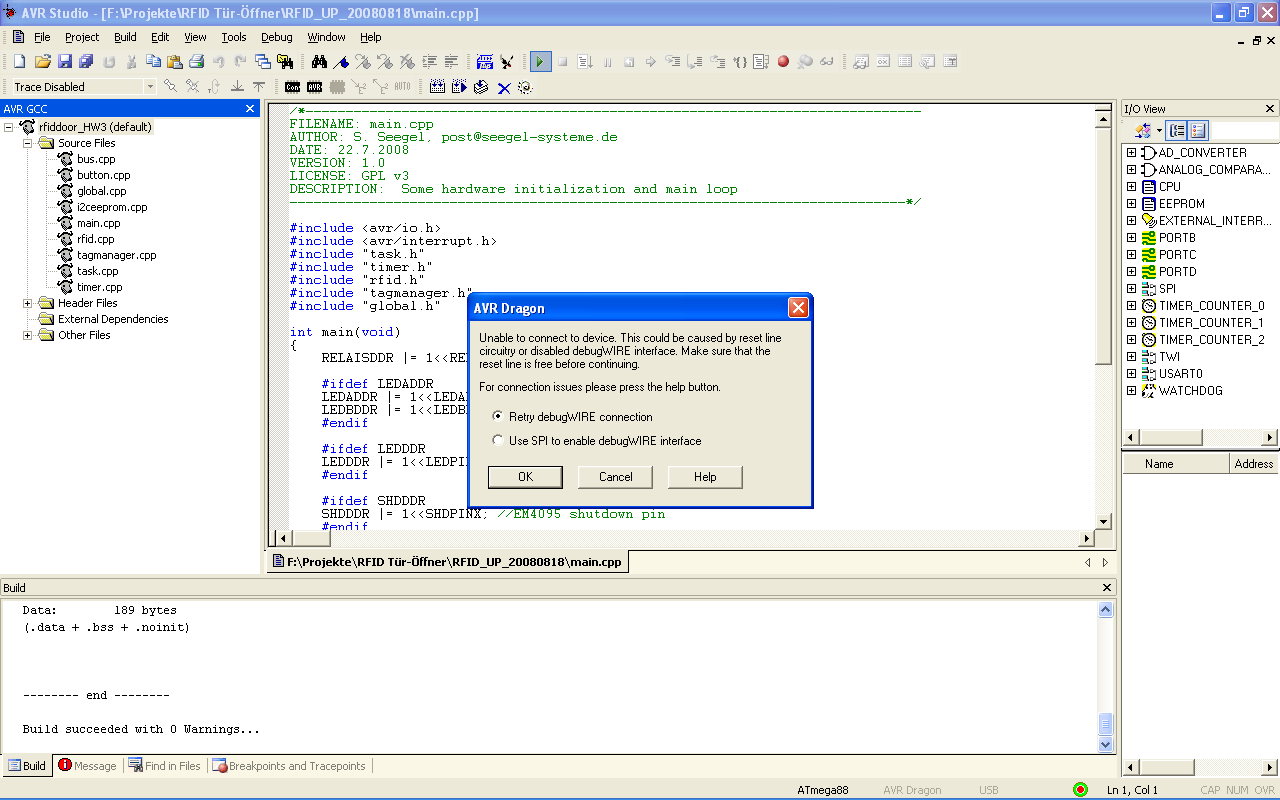Image resolution: width=1280 pixels, height=800 pixels.
Task: Click the Address column header
Action: 1254,464
